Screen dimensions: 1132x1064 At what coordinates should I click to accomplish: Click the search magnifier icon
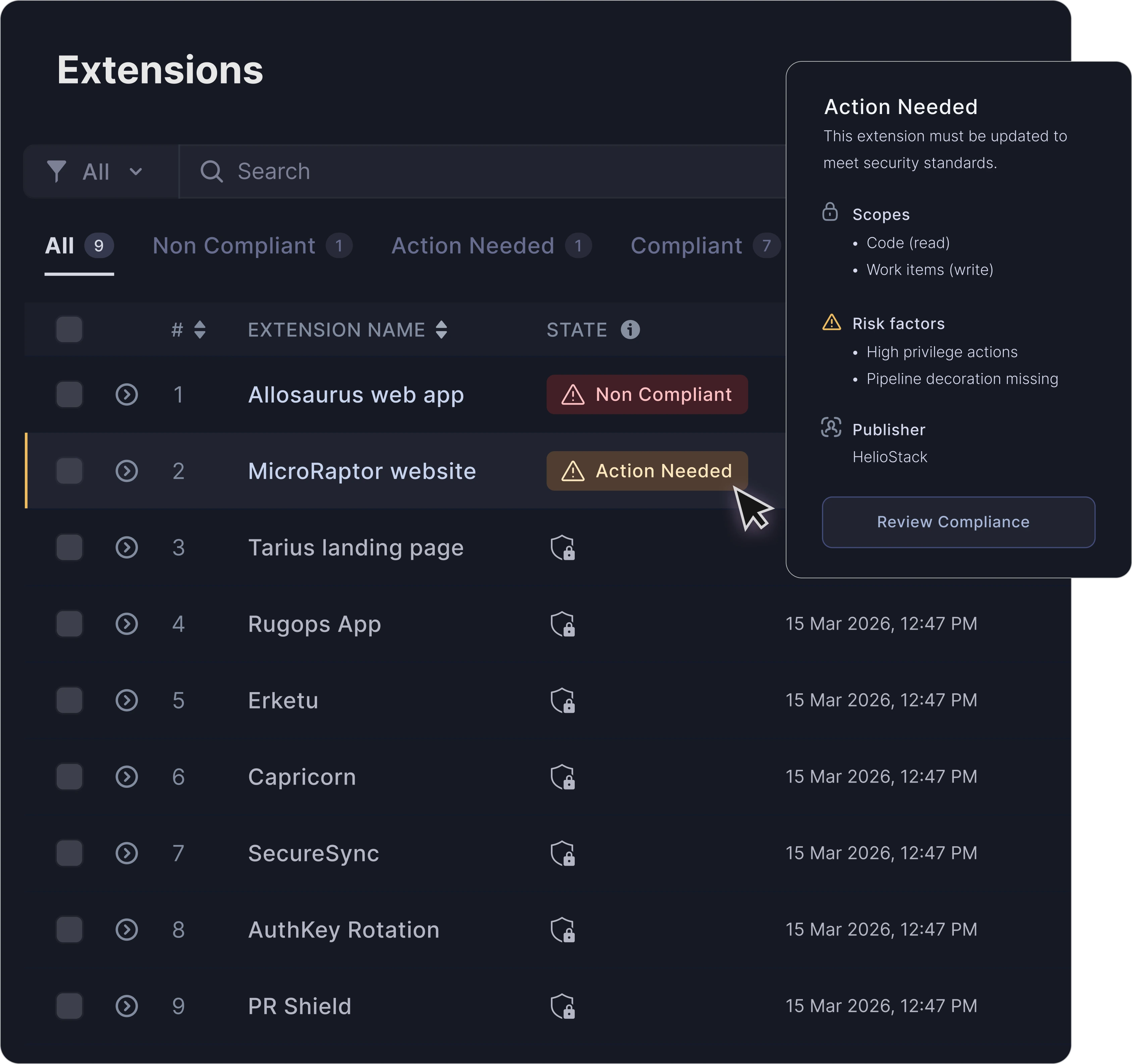tap(211, 171)
